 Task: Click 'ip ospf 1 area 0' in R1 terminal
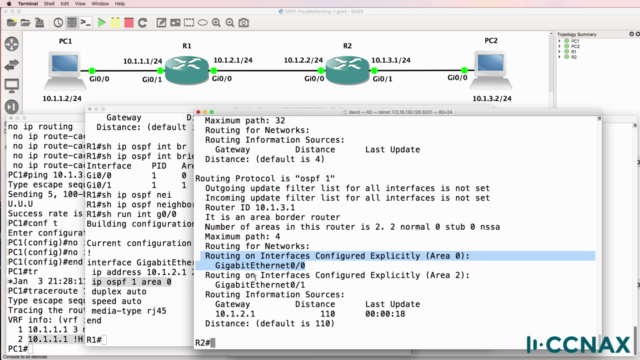(x=131, y=282)
